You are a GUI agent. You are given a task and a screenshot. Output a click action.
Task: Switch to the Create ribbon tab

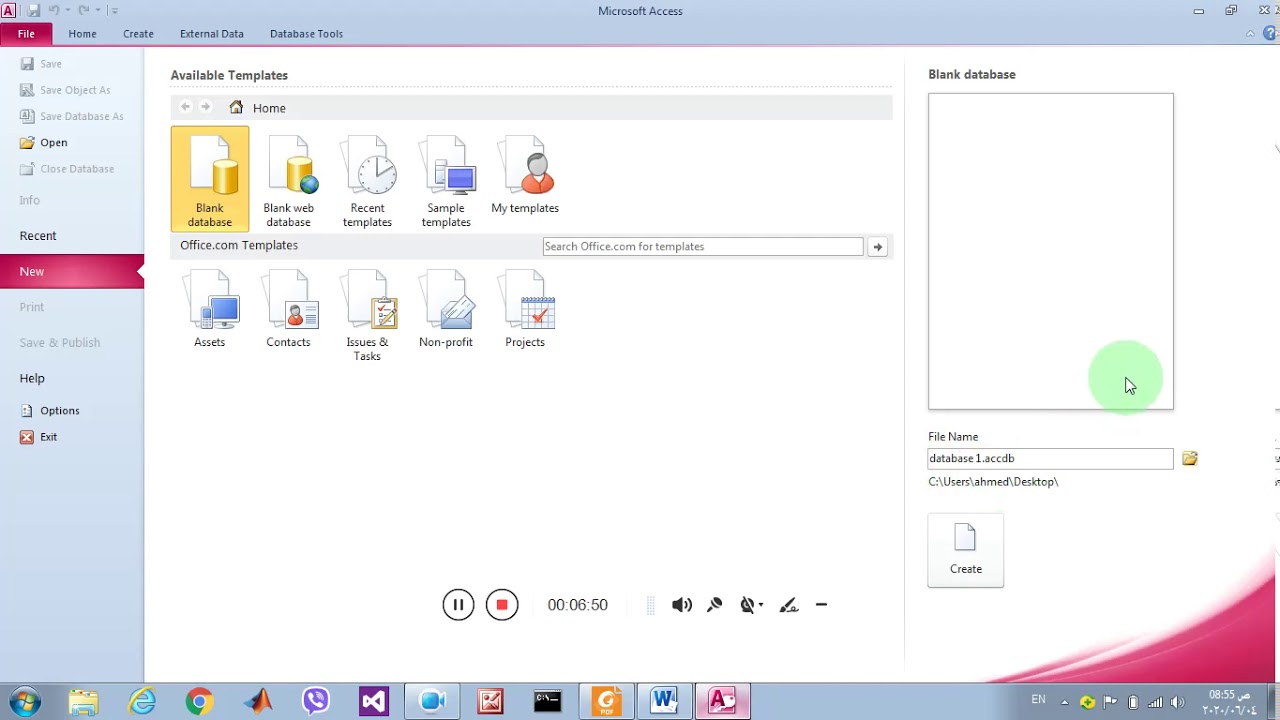click(138, 33)
